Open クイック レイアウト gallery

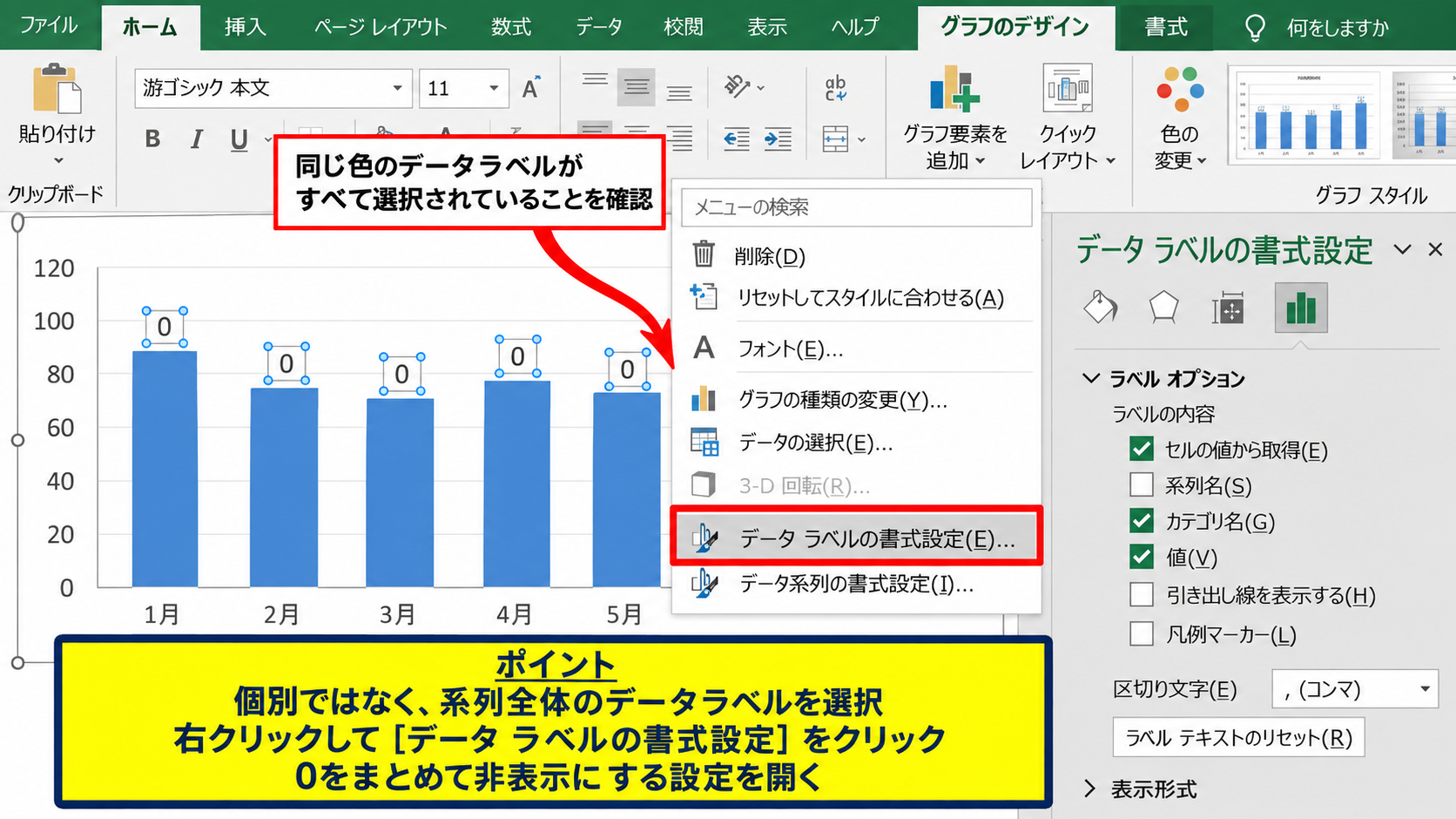[1068, 117]
